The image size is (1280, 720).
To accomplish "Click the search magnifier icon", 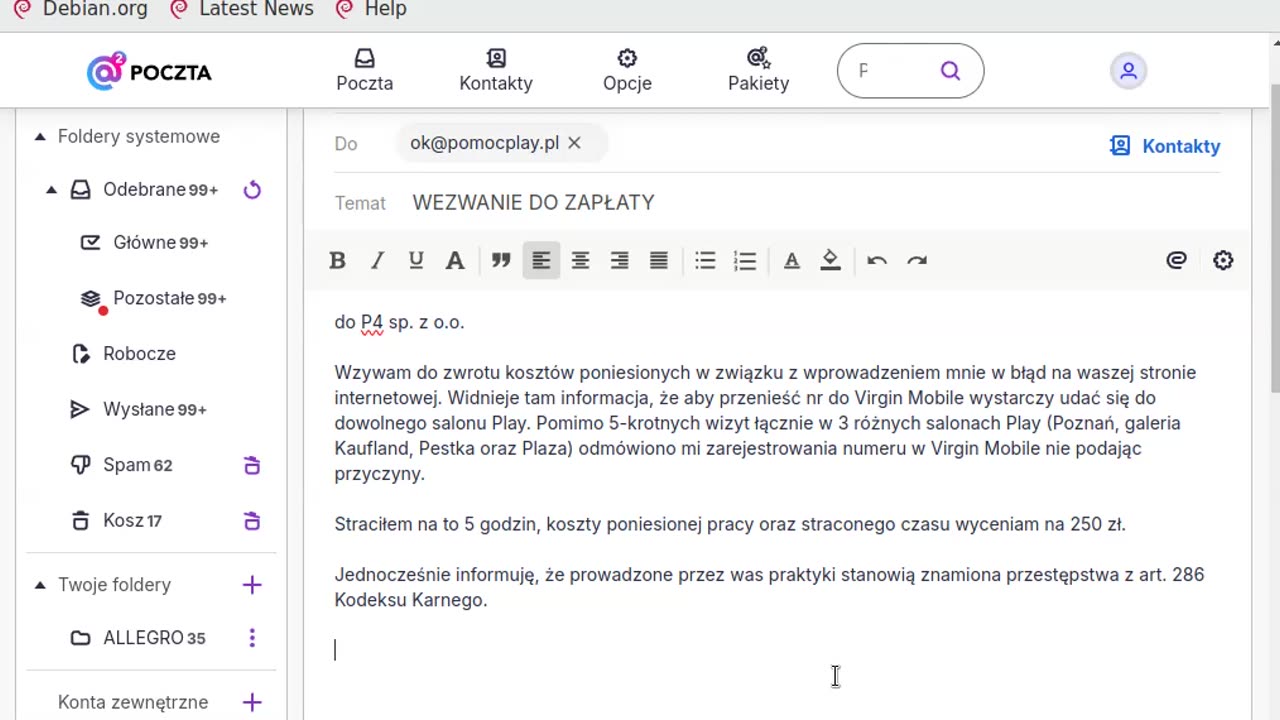I will tap(950, 71).
